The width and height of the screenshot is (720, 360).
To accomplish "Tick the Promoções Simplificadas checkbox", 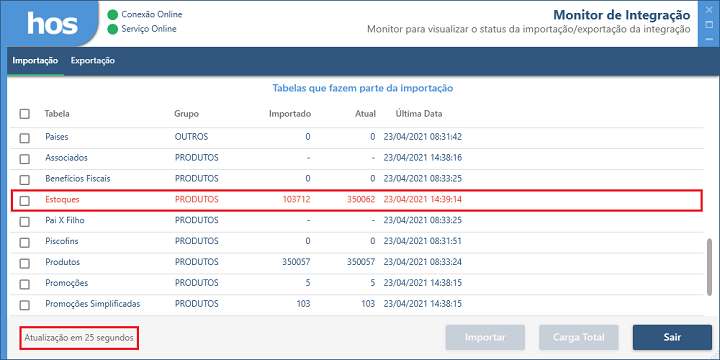I will coord(24,305).
